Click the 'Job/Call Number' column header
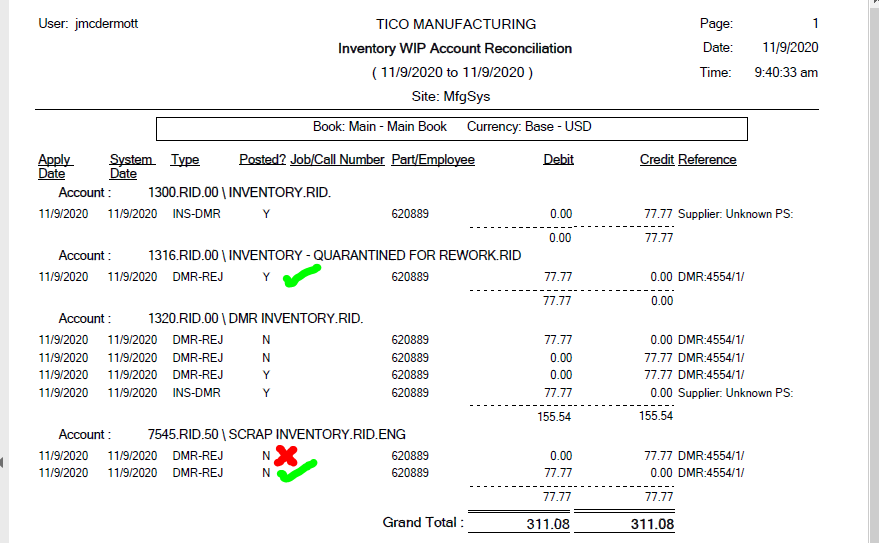This screenshot has height=543, width=879. 337,160
